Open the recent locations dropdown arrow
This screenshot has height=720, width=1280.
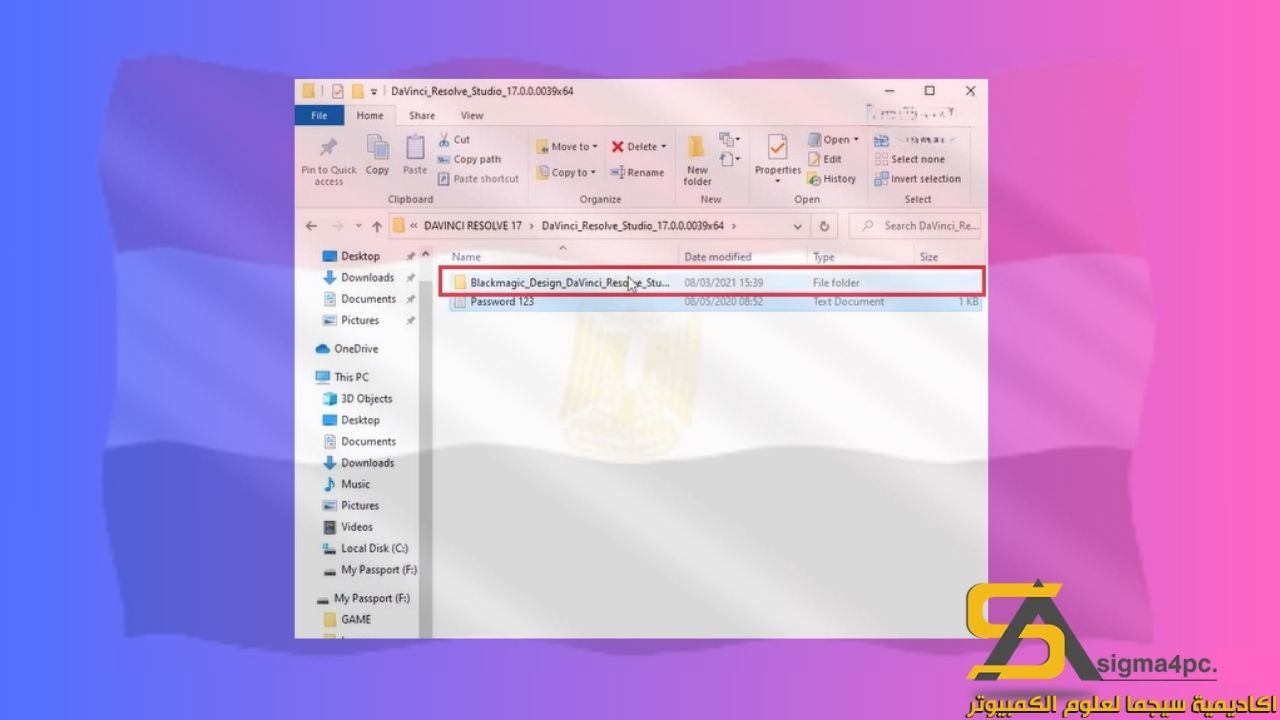pos(358,226)
